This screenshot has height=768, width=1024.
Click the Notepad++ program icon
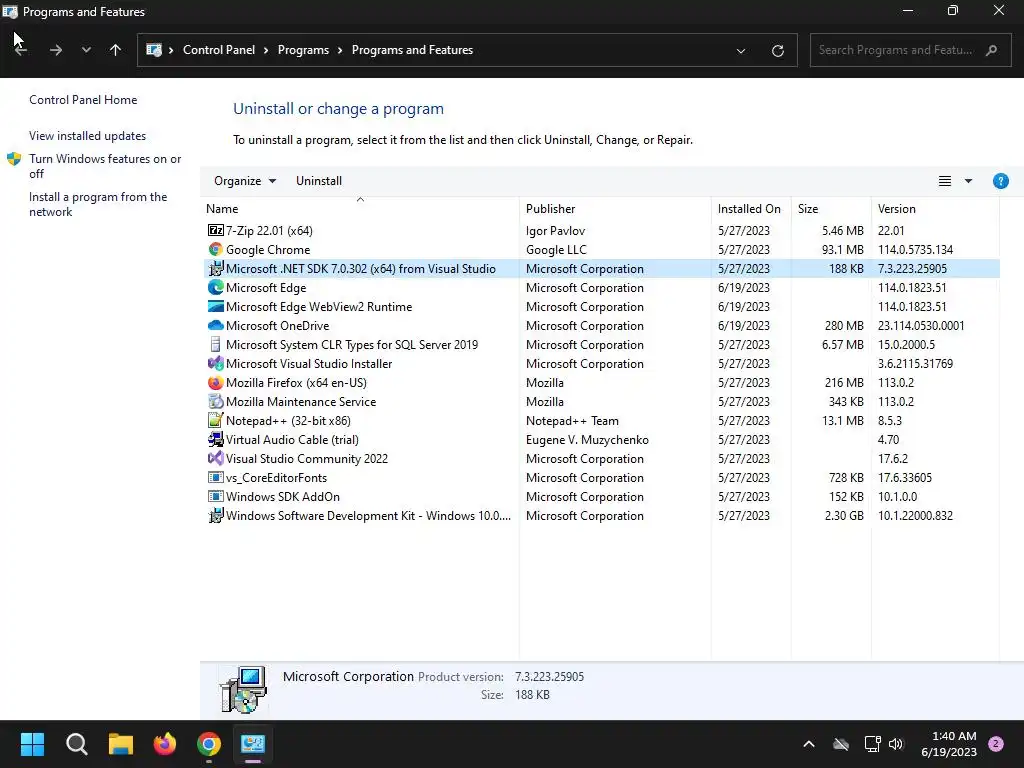[x=216, y=421]
